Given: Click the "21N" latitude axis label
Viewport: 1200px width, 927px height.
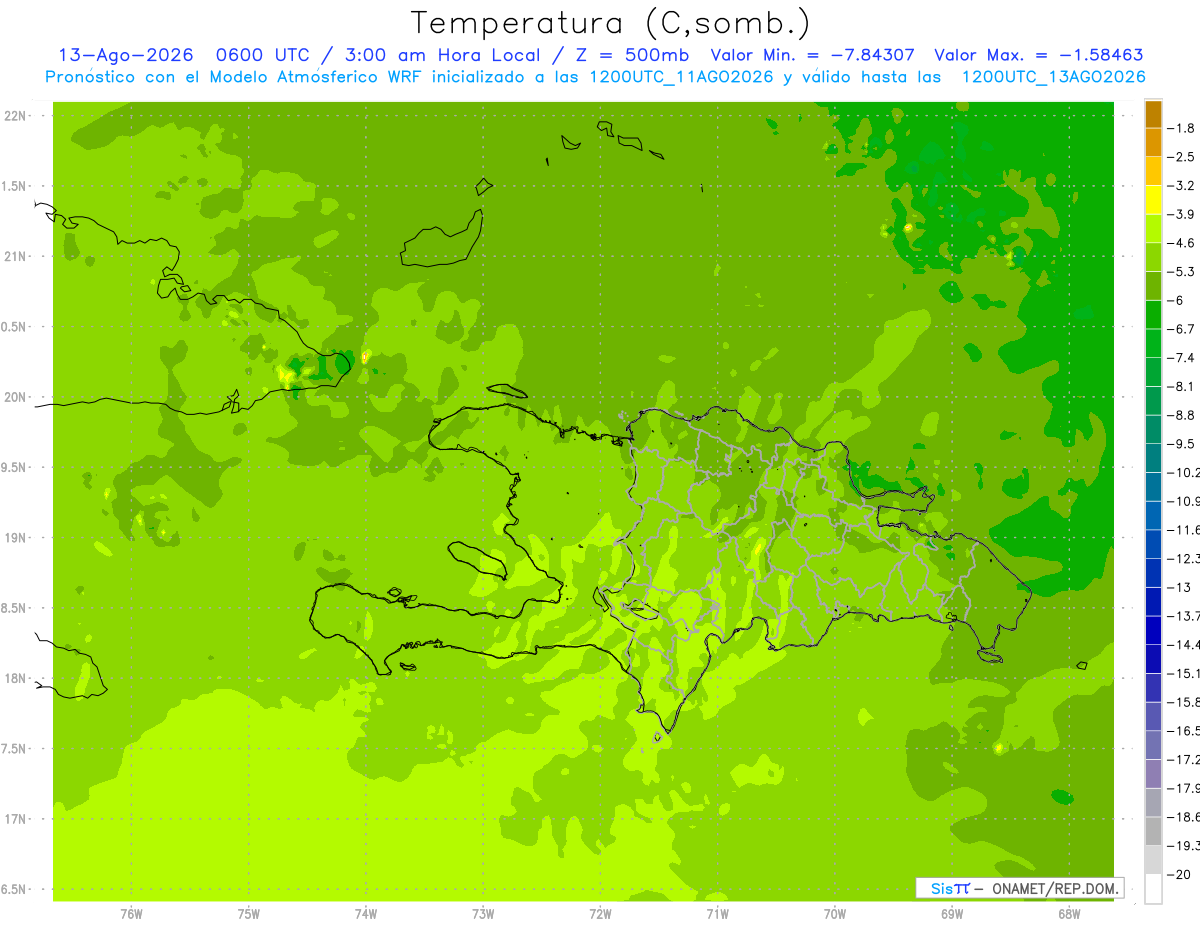Looking at the screenshot, I should [15, 257].
